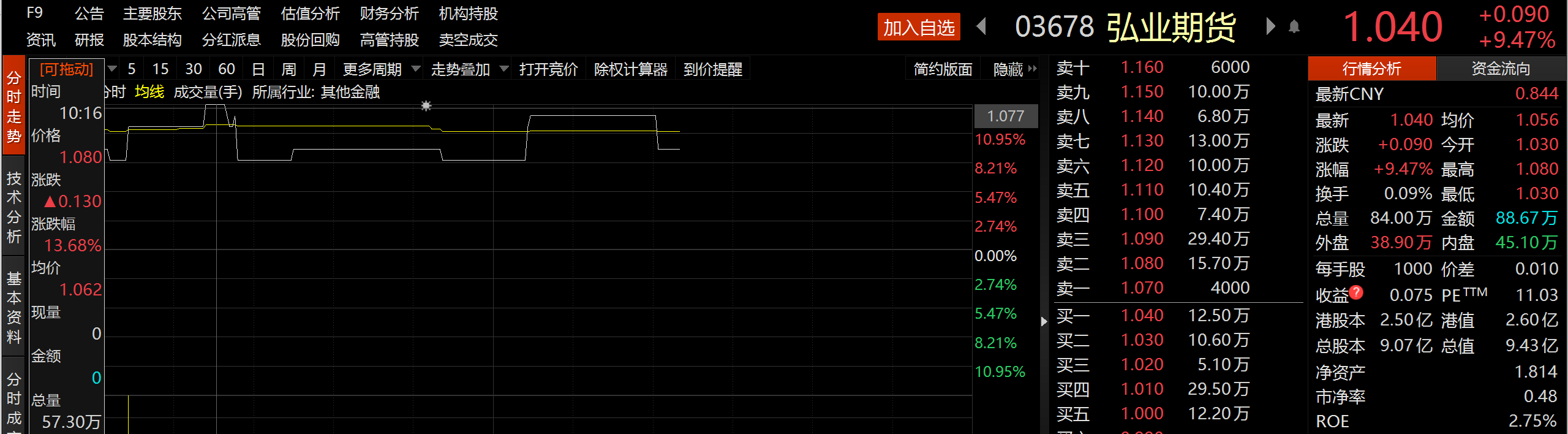
Task: Click 所属行业: 其他金融 label
Action: tap(316, 92)
